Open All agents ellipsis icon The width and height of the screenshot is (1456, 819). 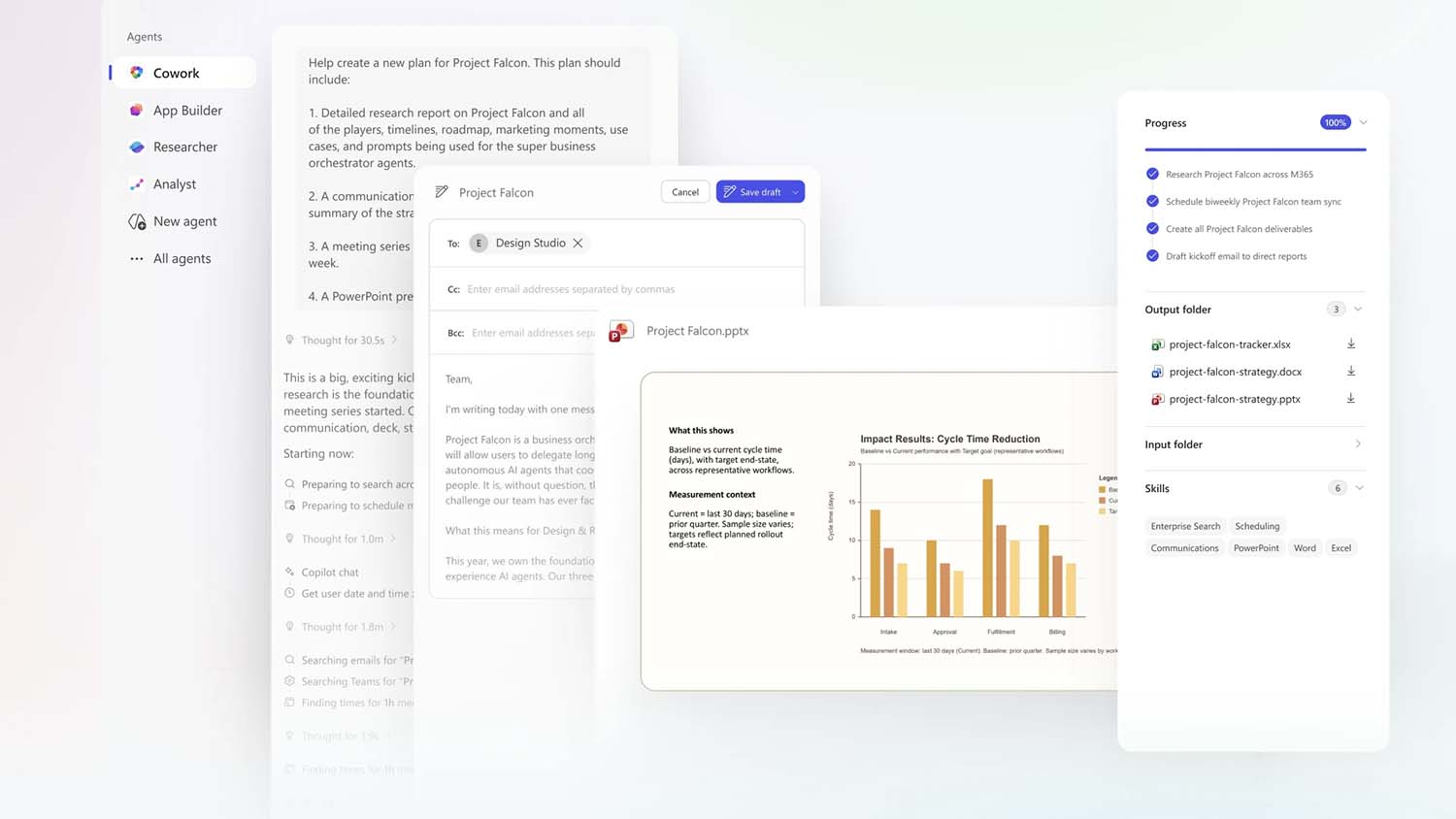tap(137, 259)
